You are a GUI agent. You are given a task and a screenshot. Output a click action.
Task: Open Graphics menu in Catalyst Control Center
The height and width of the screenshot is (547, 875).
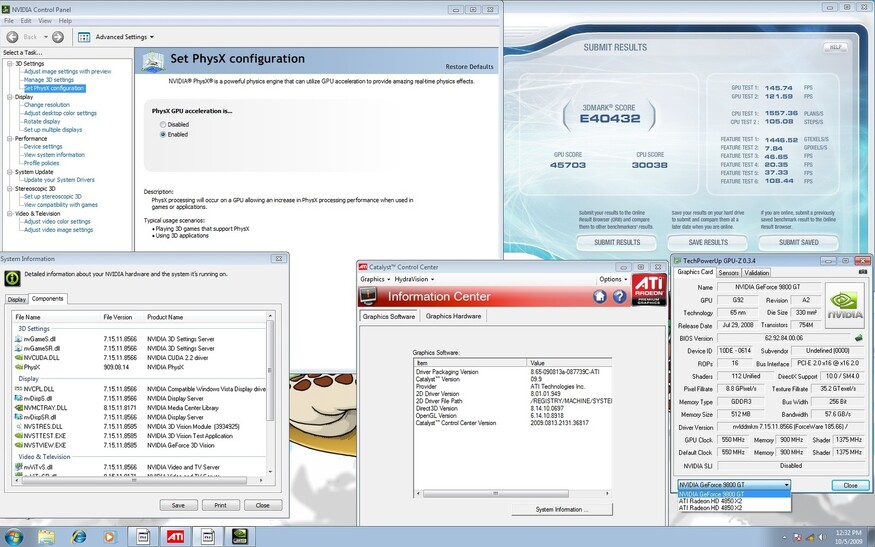[x=375, y=279]
